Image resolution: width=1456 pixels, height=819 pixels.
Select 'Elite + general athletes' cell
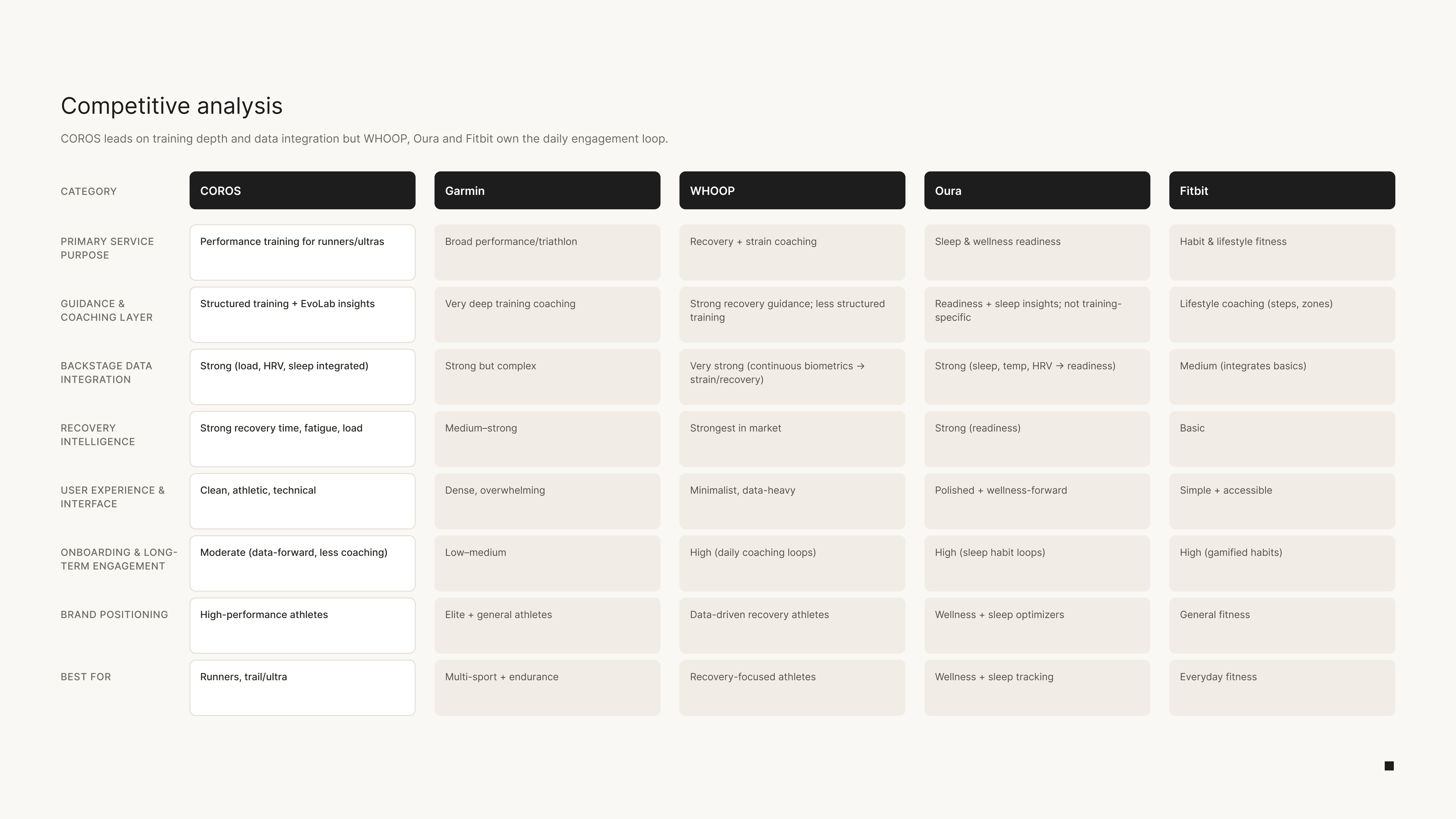coord(547,626)
